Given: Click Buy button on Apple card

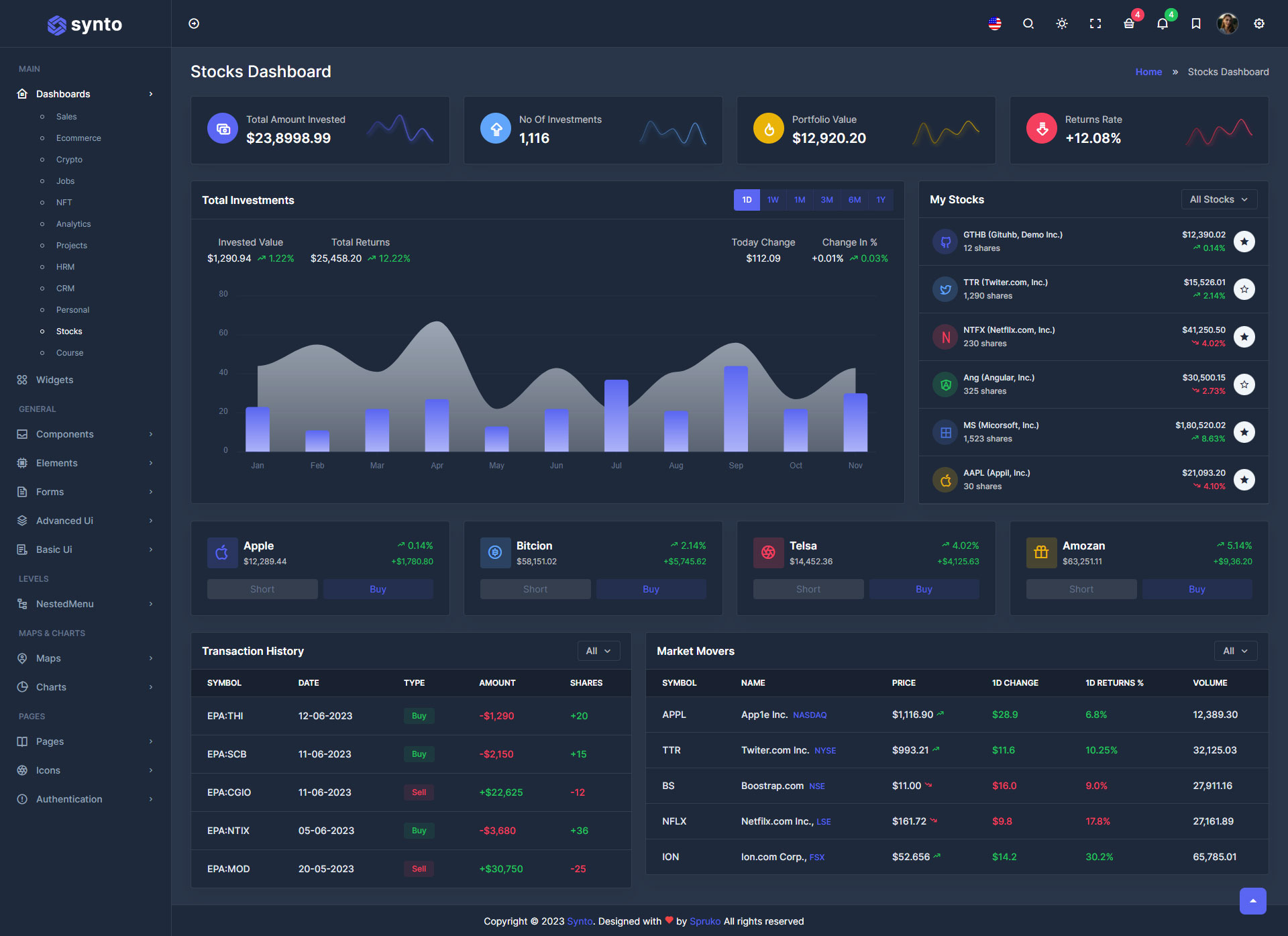Looking at the screenshot, I should (378, 589).
